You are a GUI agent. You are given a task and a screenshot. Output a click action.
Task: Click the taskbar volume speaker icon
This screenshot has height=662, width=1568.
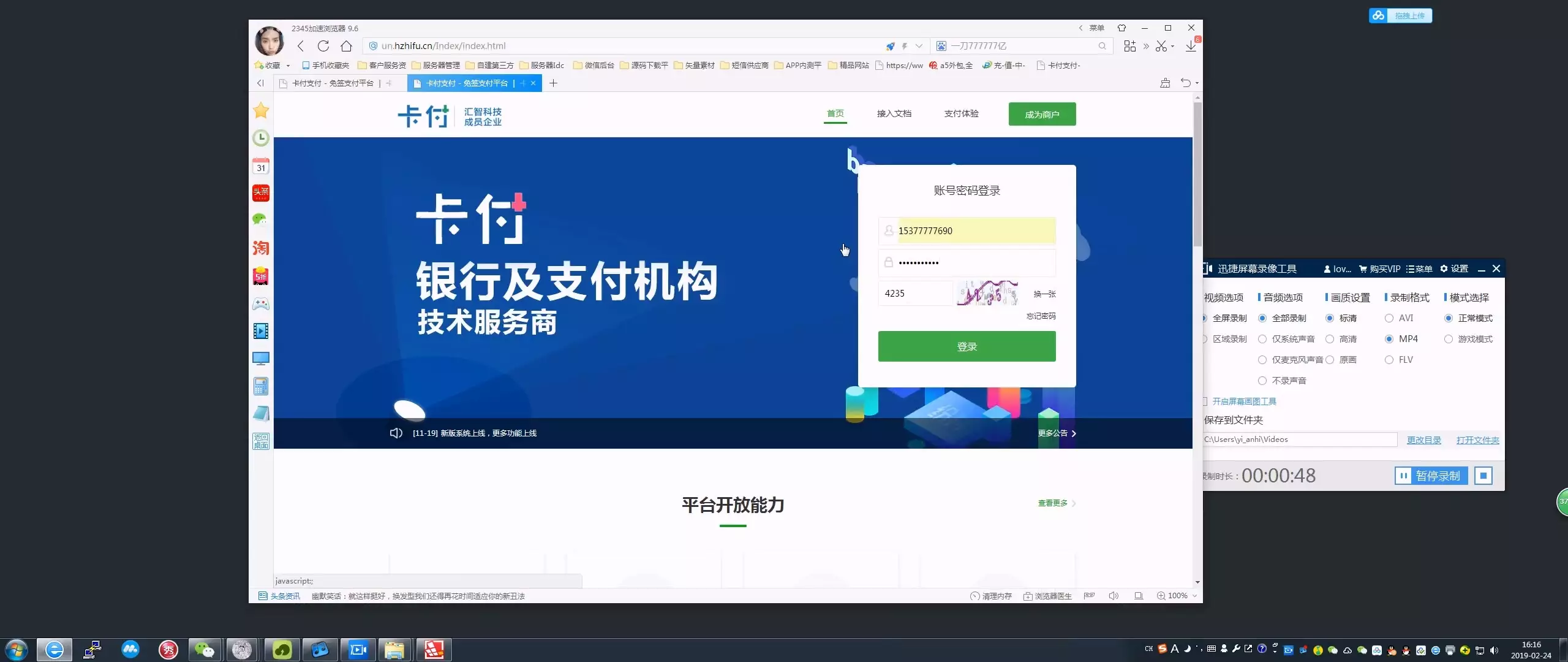pos(1494,650)
